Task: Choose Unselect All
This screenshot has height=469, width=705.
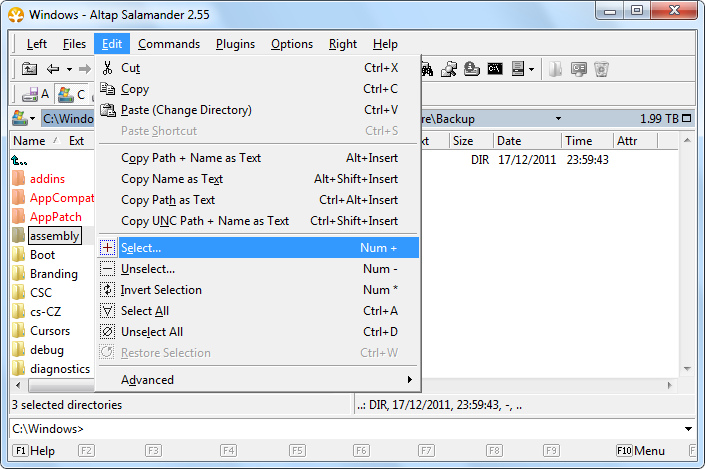Action: click(x=259, y=332)
